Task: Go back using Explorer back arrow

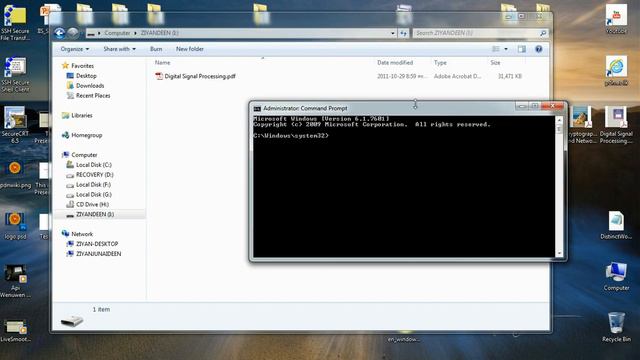Action: tap(59, 33)
